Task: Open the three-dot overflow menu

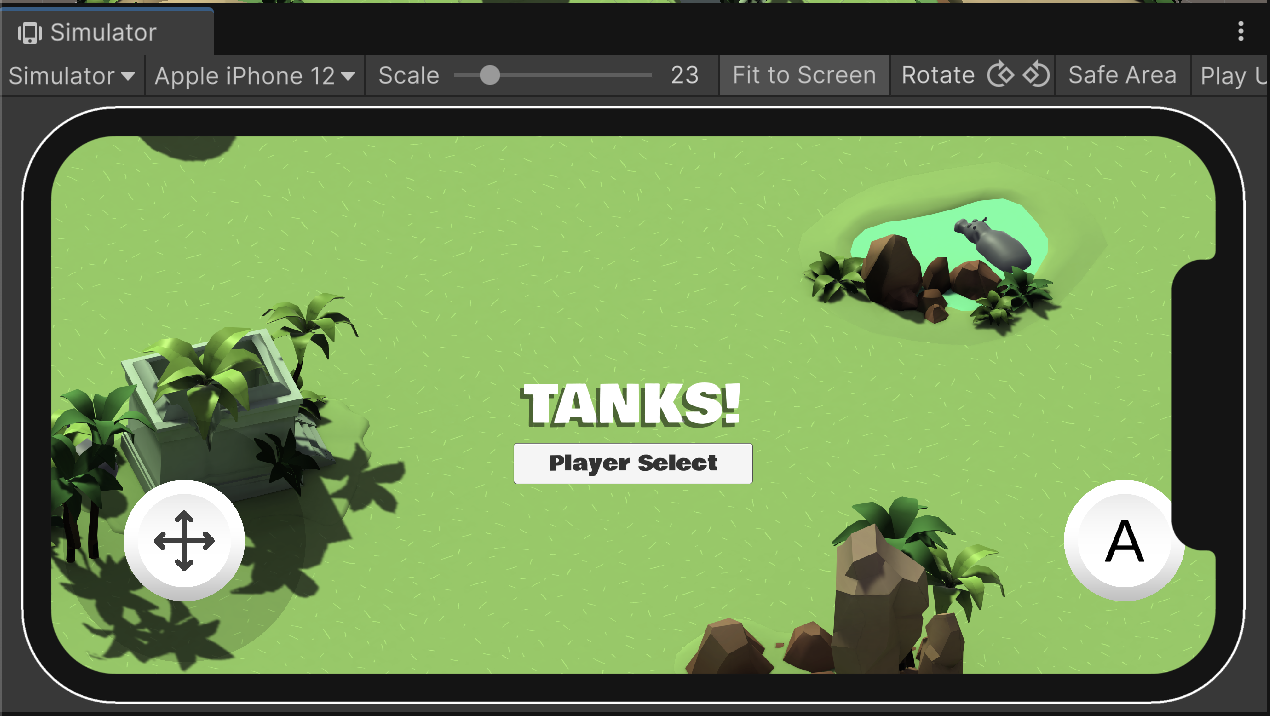Action: (1241, 31)
